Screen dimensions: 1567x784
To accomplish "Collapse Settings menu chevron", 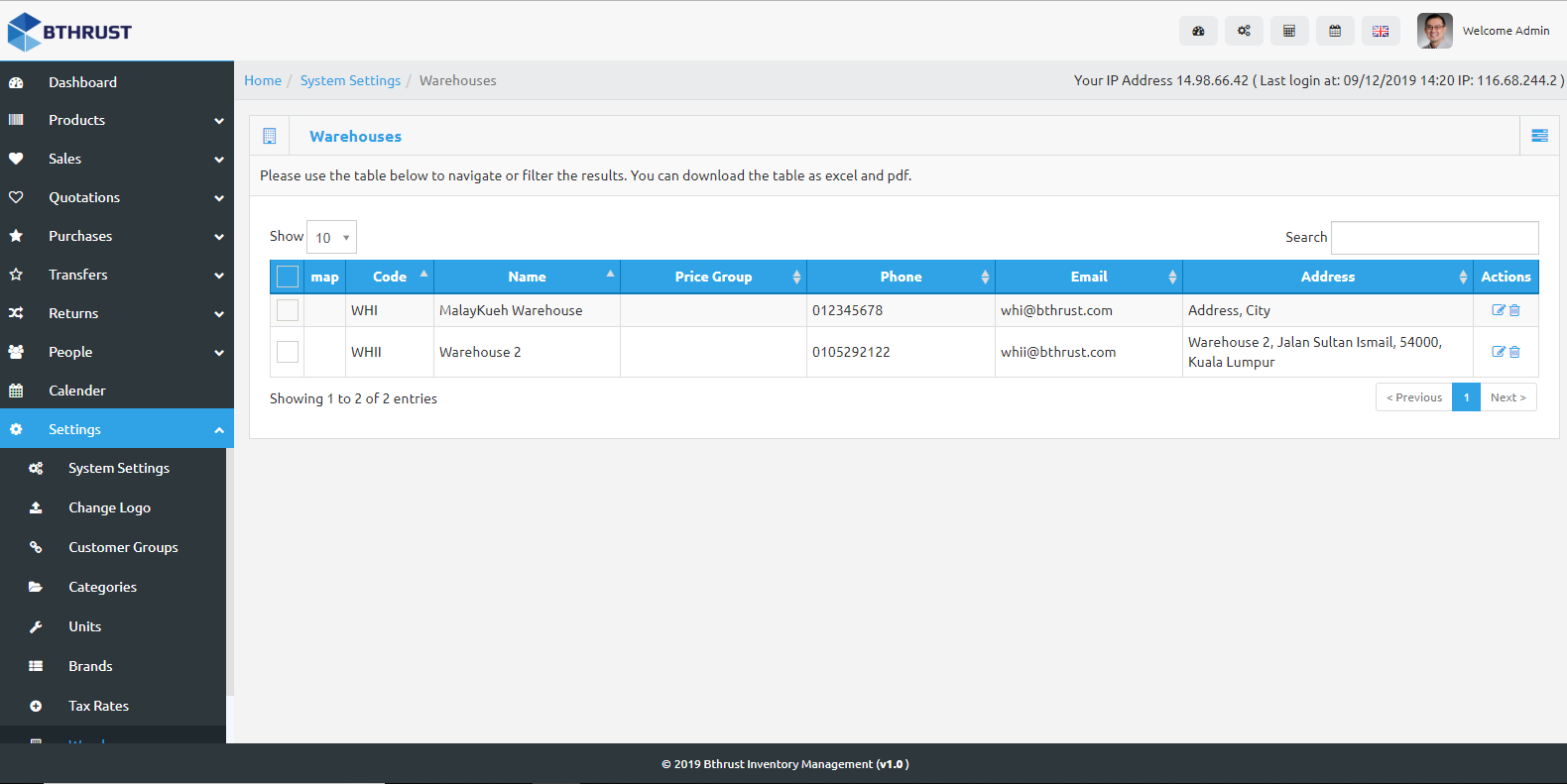I will [x=219, y=430].
